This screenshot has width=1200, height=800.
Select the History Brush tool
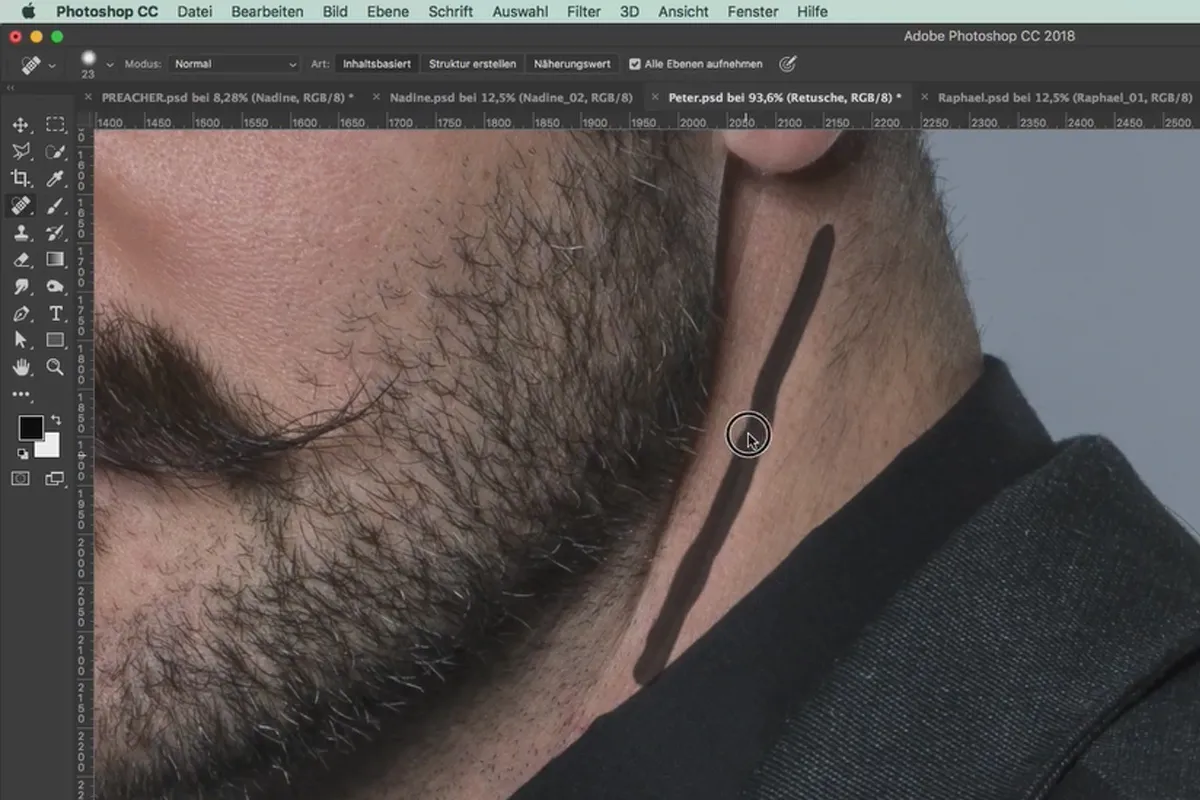[x=55, y=233]
